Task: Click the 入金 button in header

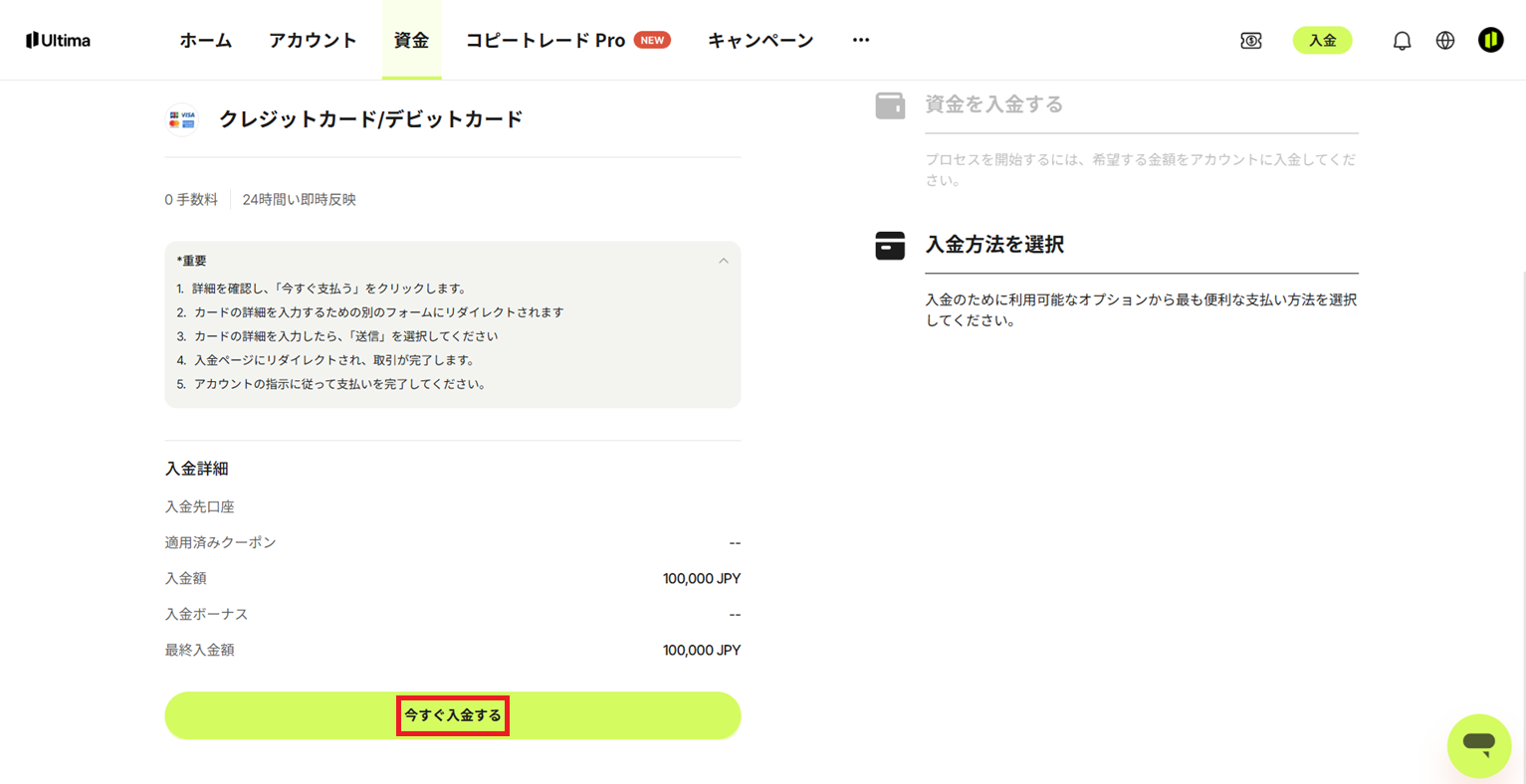Action: pyautogui.click(x=1322, y=40)
